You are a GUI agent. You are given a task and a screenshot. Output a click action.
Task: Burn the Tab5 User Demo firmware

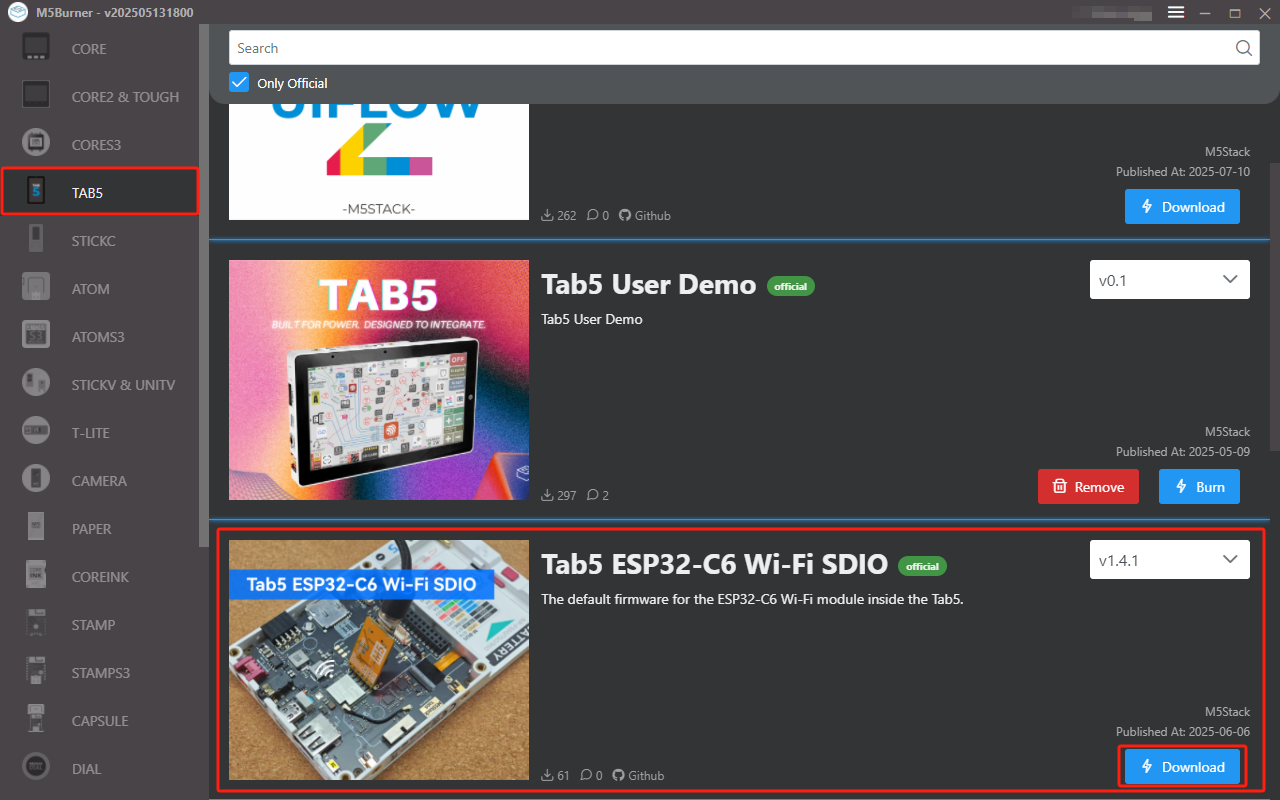click(1199, 487)
